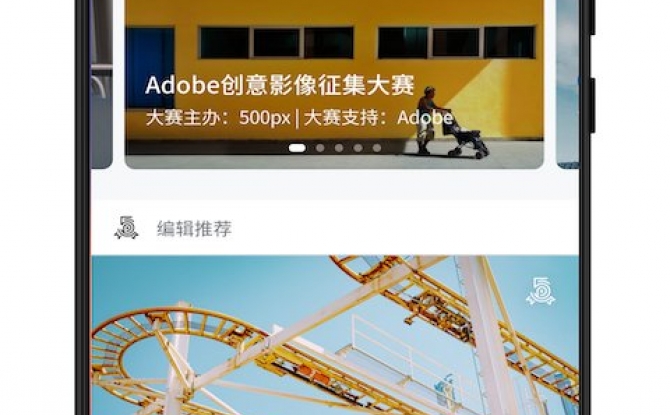Click the phone's lower side button
The width and height of the screenshot is (670, 415).
click(x=593, y=106)
